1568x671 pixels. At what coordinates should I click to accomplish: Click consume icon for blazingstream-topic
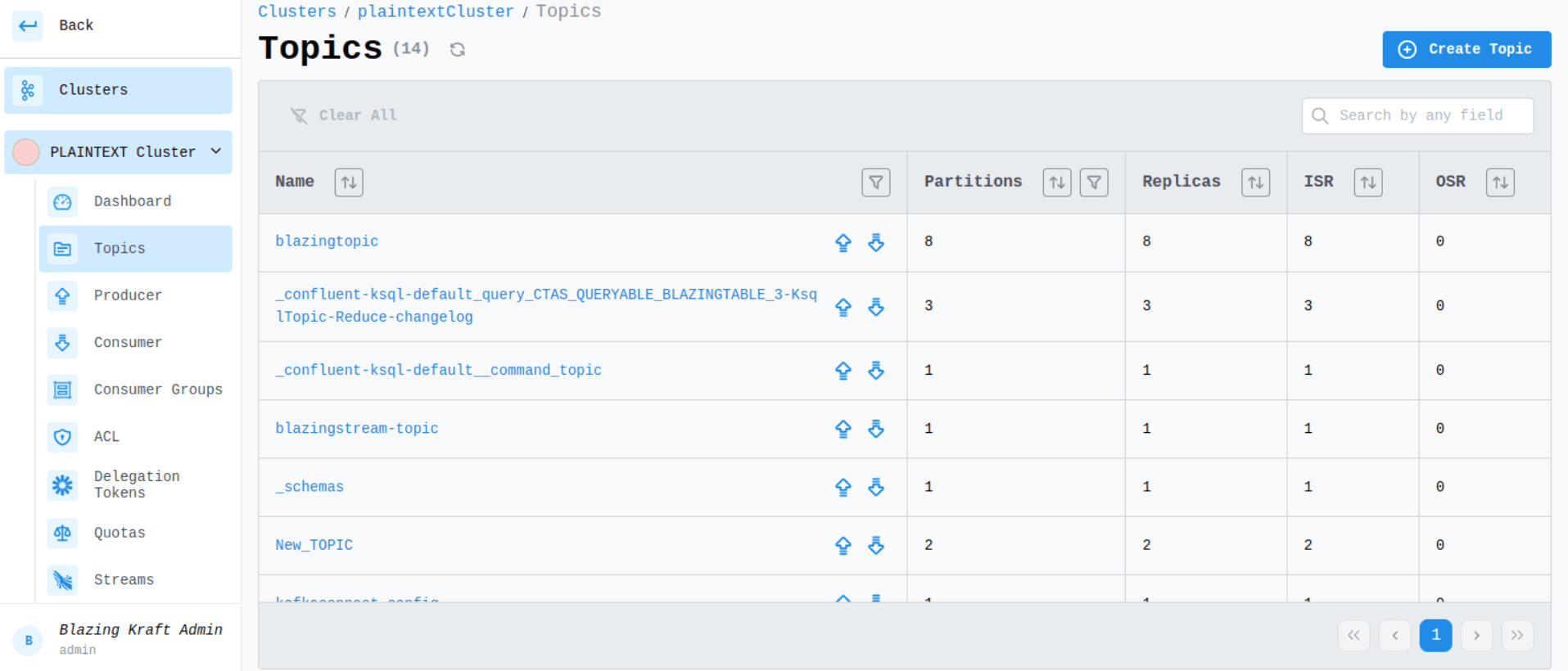tap(875, 429)
